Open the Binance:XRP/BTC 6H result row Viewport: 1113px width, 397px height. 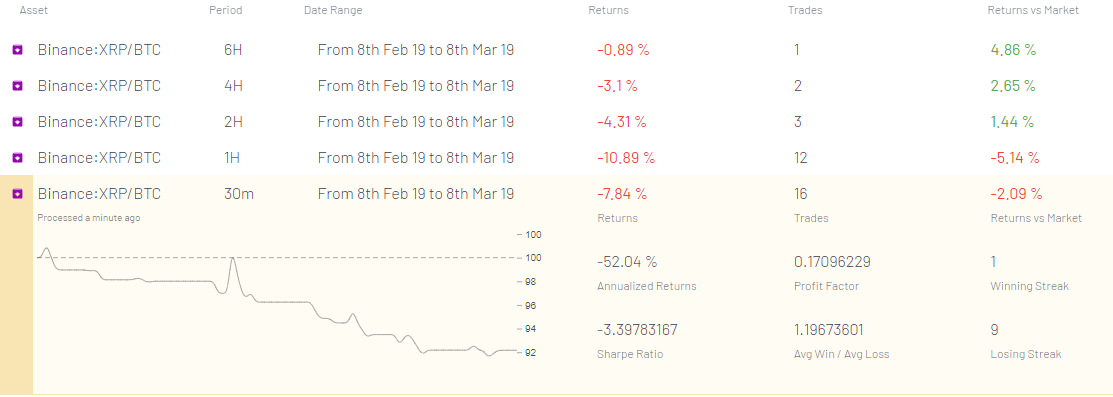coord(556,50)
